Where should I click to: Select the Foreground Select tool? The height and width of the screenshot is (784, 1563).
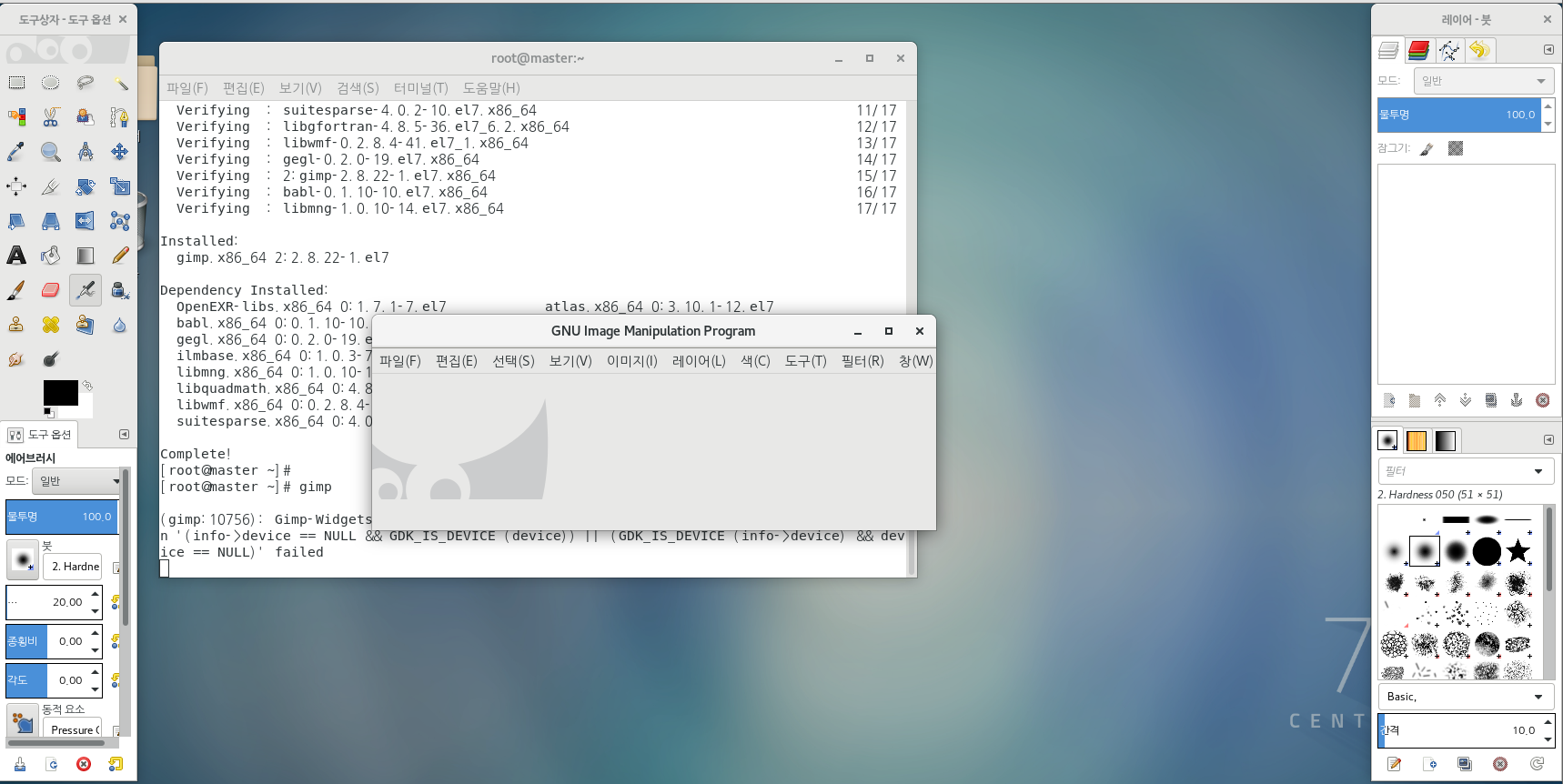pyautogui.click(x=86, y=117)
